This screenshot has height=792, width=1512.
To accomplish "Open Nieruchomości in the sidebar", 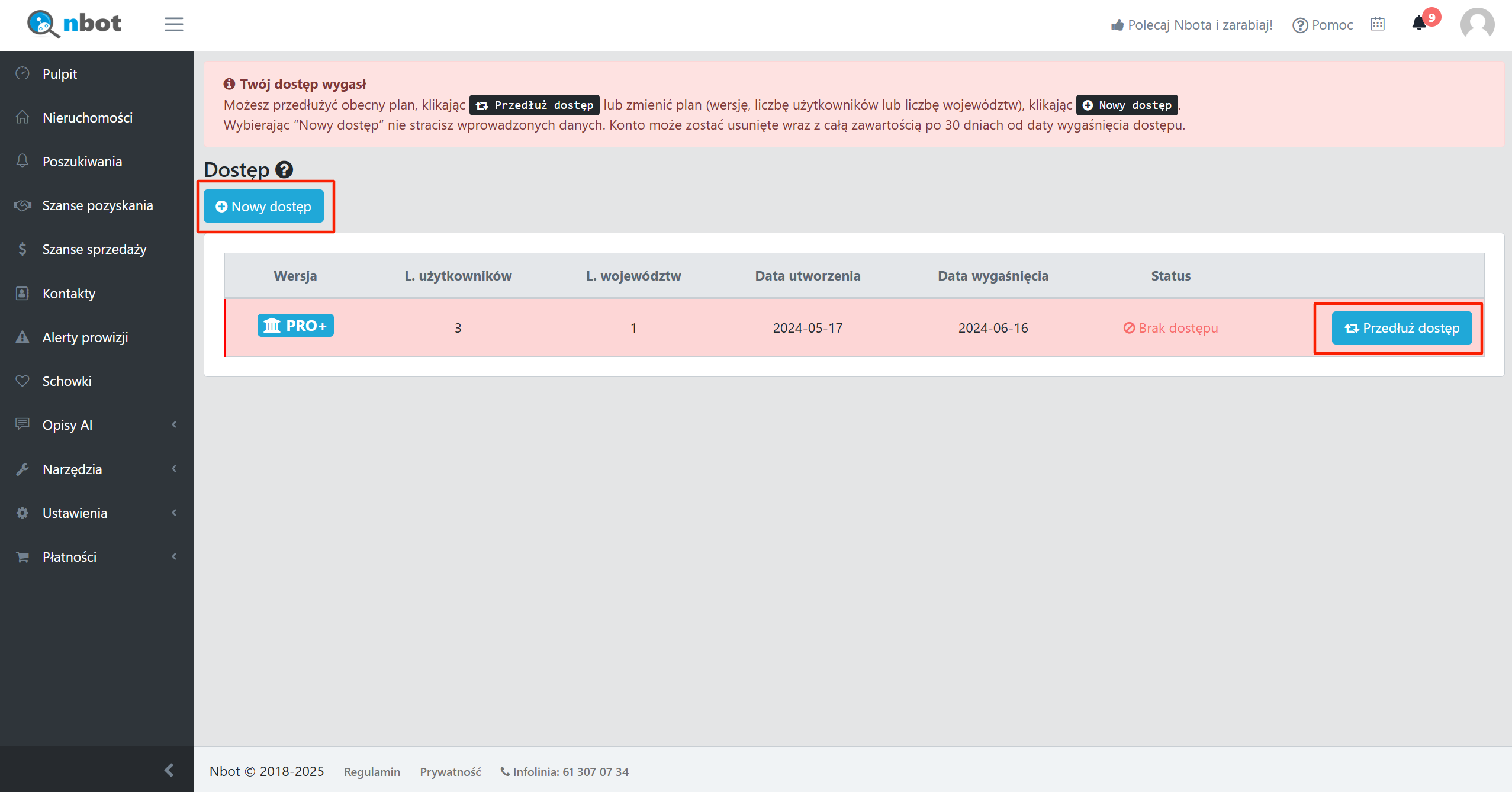I will tap(88, 118).
